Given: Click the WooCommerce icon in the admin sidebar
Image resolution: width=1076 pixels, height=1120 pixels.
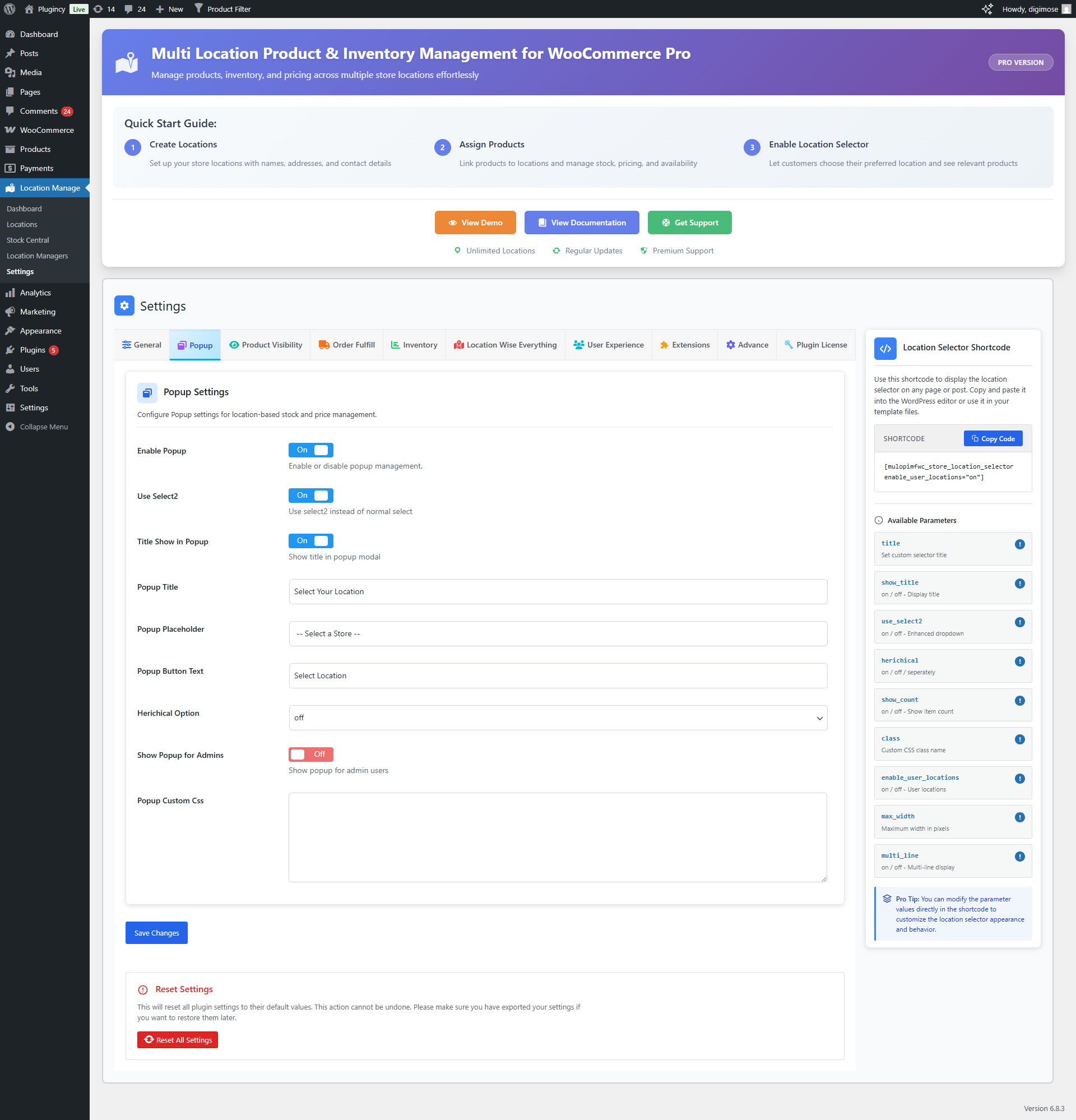Looking at the screenshot, I should 10,129.
